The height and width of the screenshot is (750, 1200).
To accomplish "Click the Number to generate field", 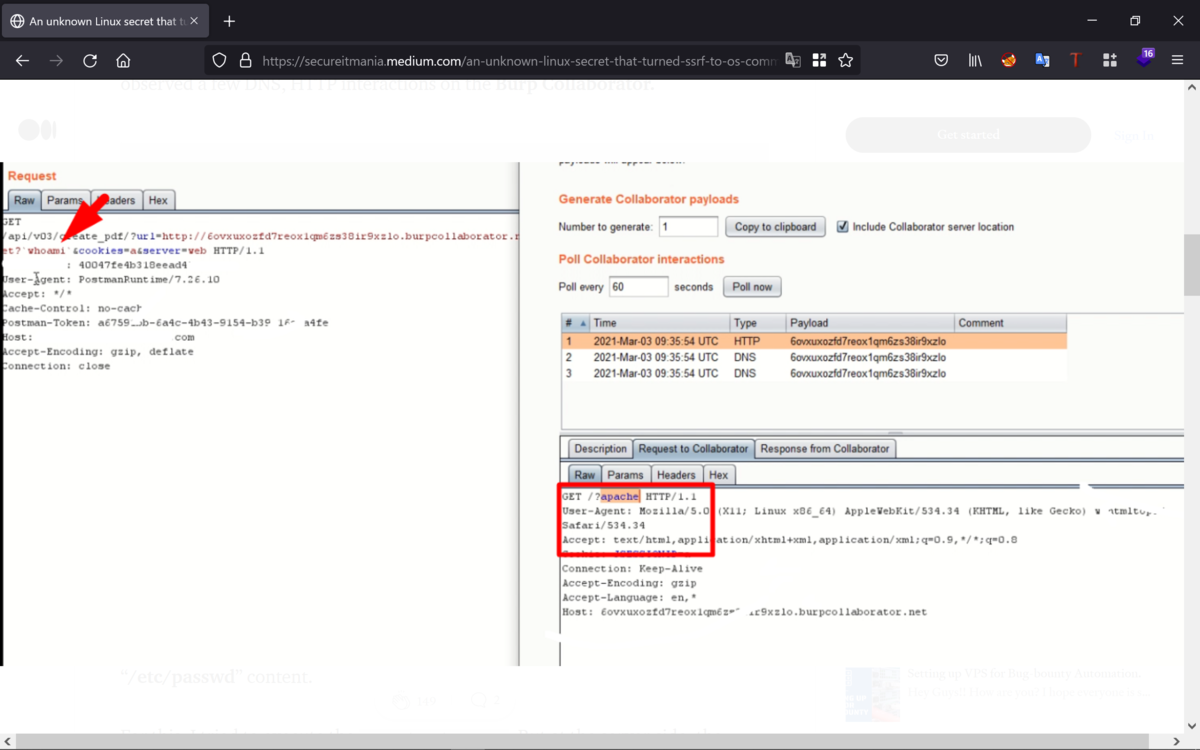I will click(688, 227).
